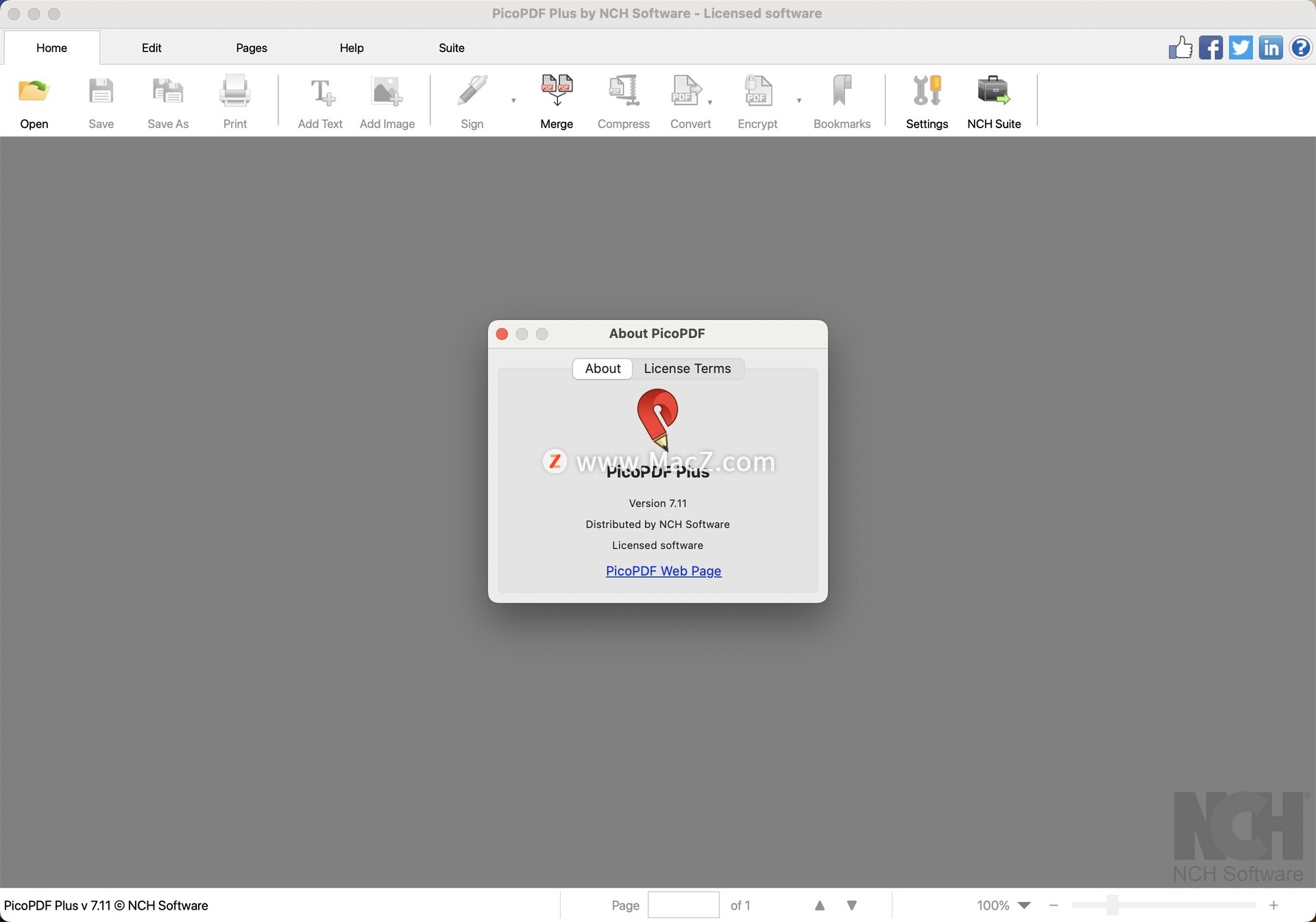
Task: Expand the Encrypt dropdown arrow
Action: pyautogui.click(x=799, y=101)
